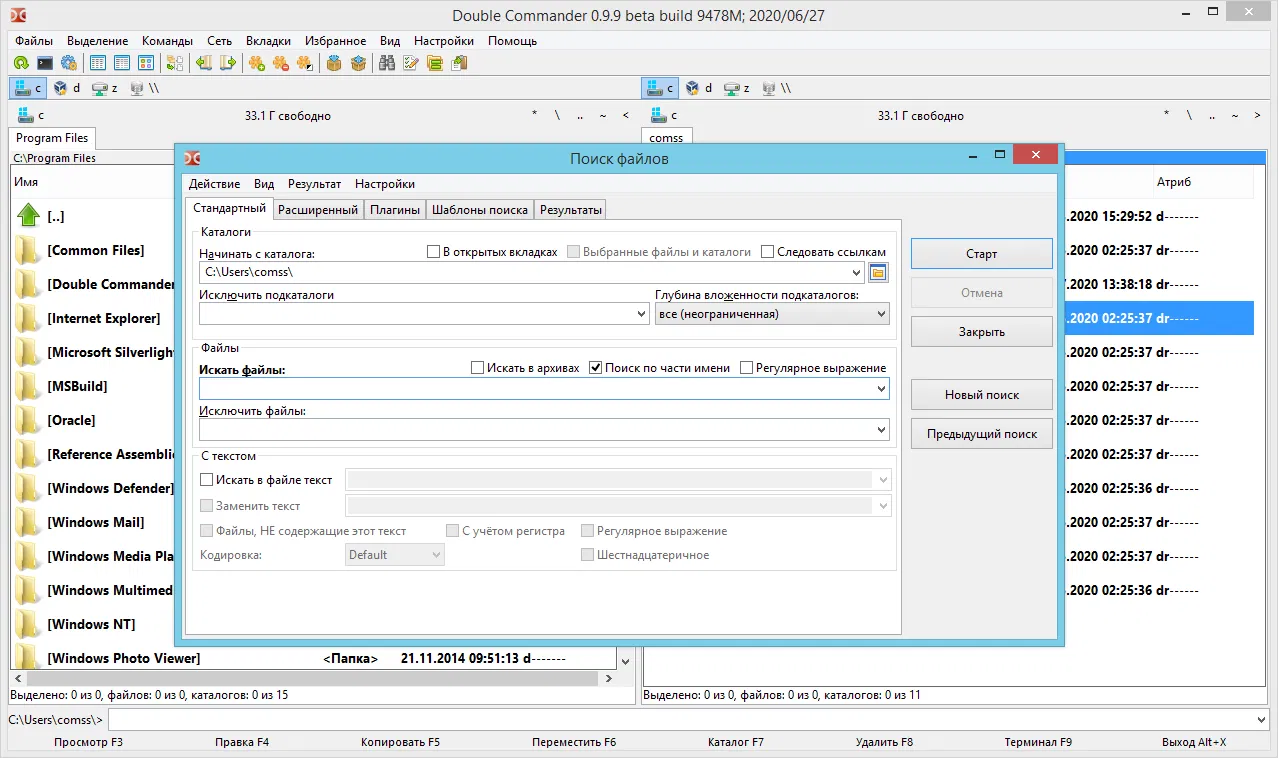Open 'Файлы' menu in main window
This screenshot has width=1278, height=758.
(x=34, y=41)
